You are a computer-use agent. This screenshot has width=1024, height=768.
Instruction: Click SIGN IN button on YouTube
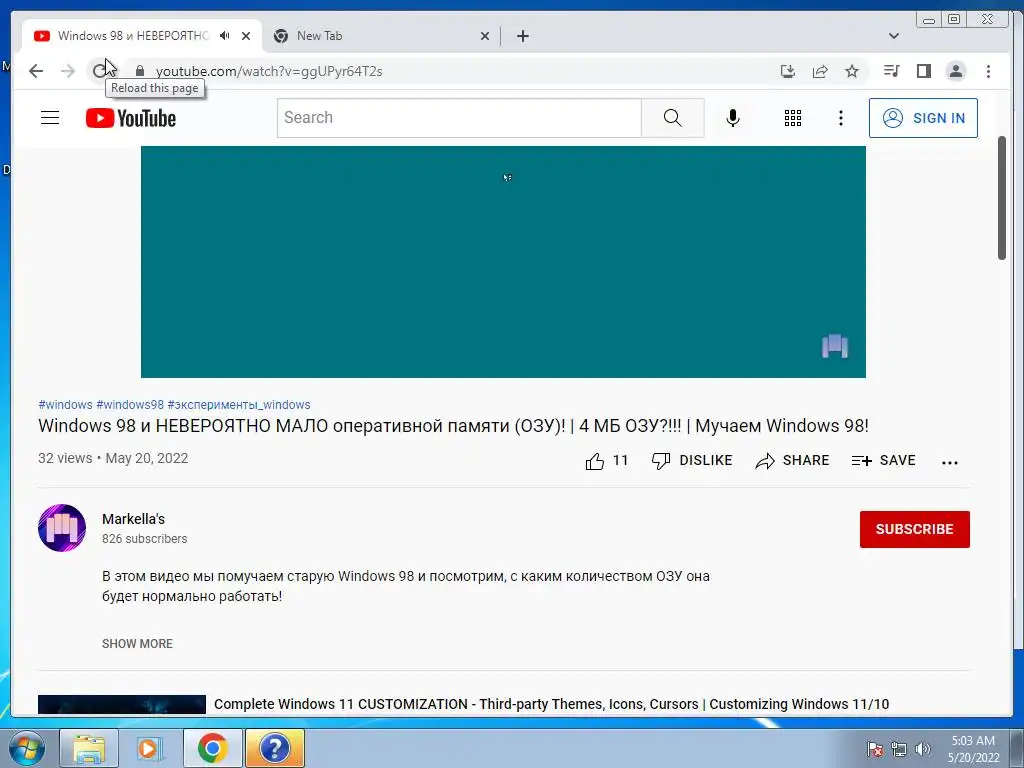point(923,118)
